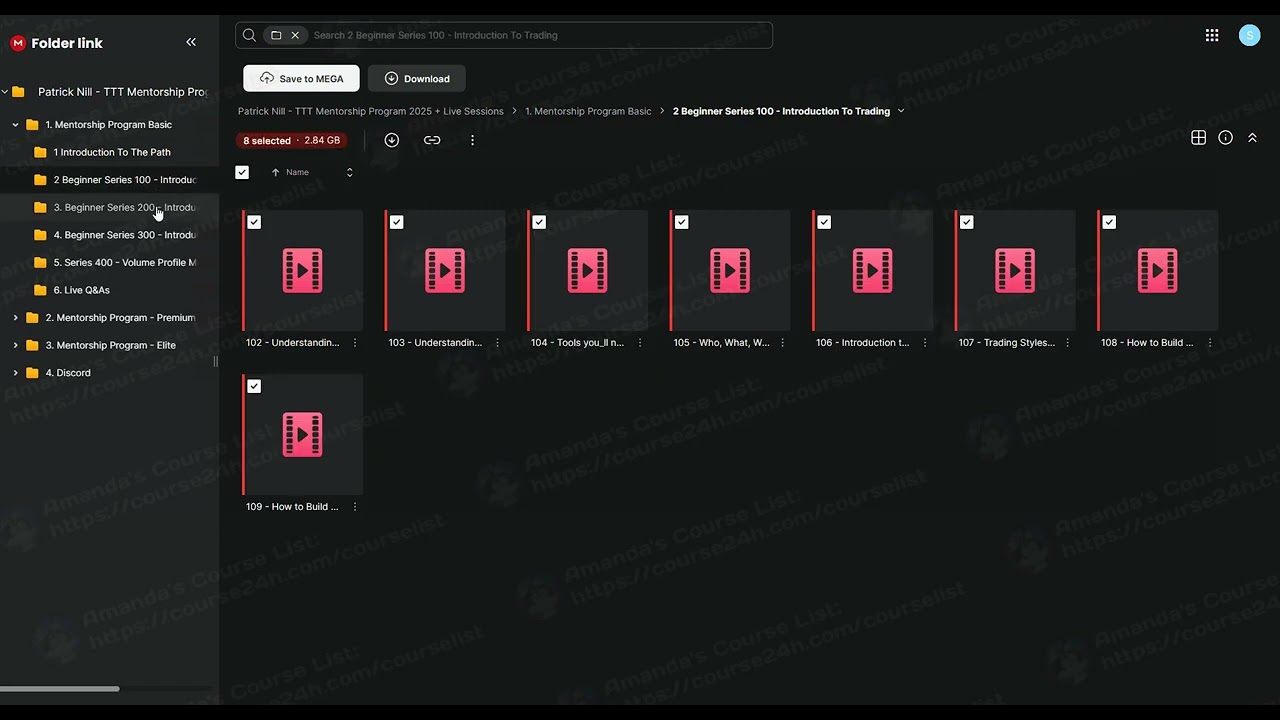Collapse header with double up-chevron icon
This screenshot has width=1280, height=720.
[1252, 138]
